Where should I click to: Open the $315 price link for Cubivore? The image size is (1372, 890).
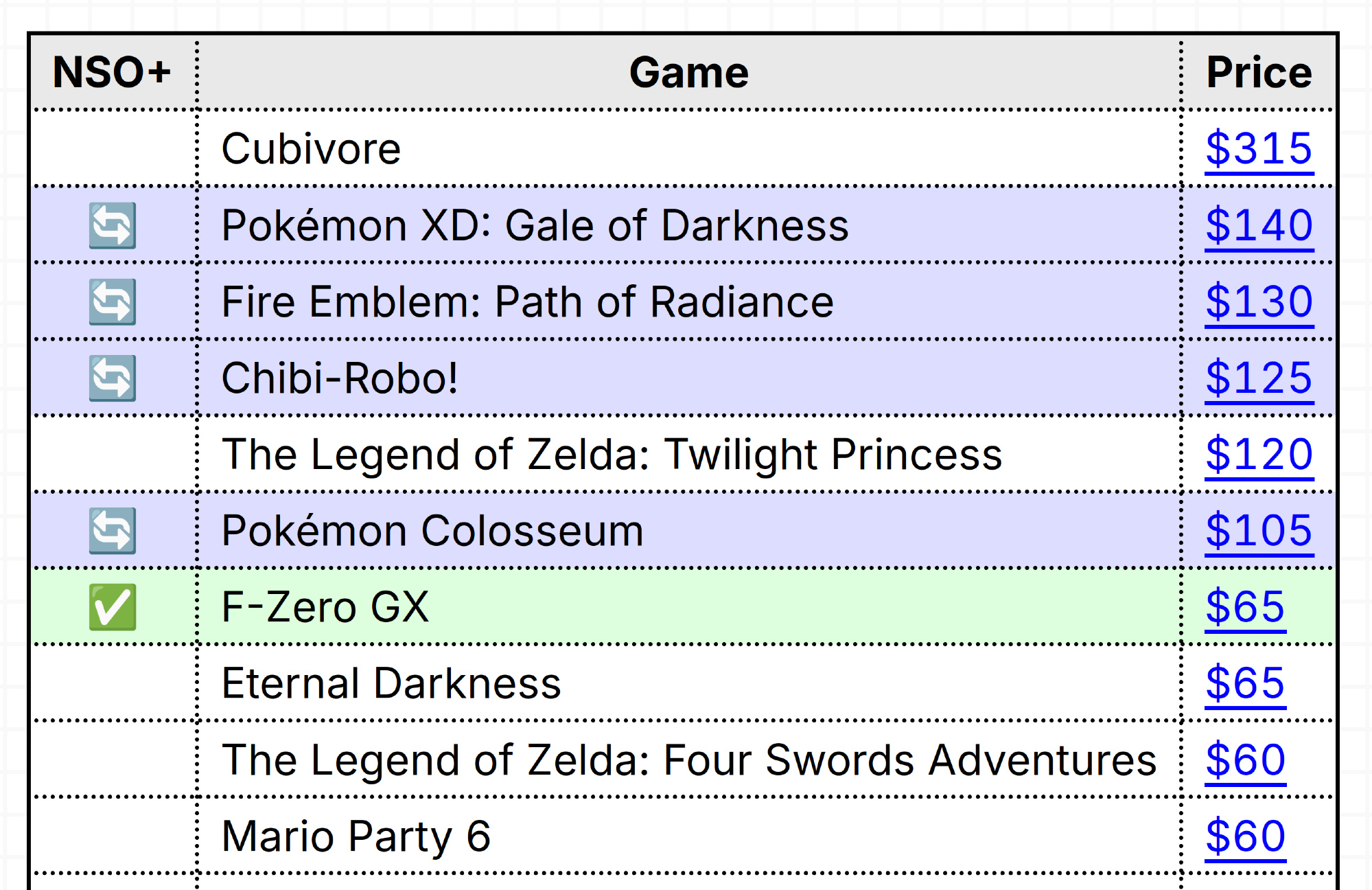(x=1259, y=148)
